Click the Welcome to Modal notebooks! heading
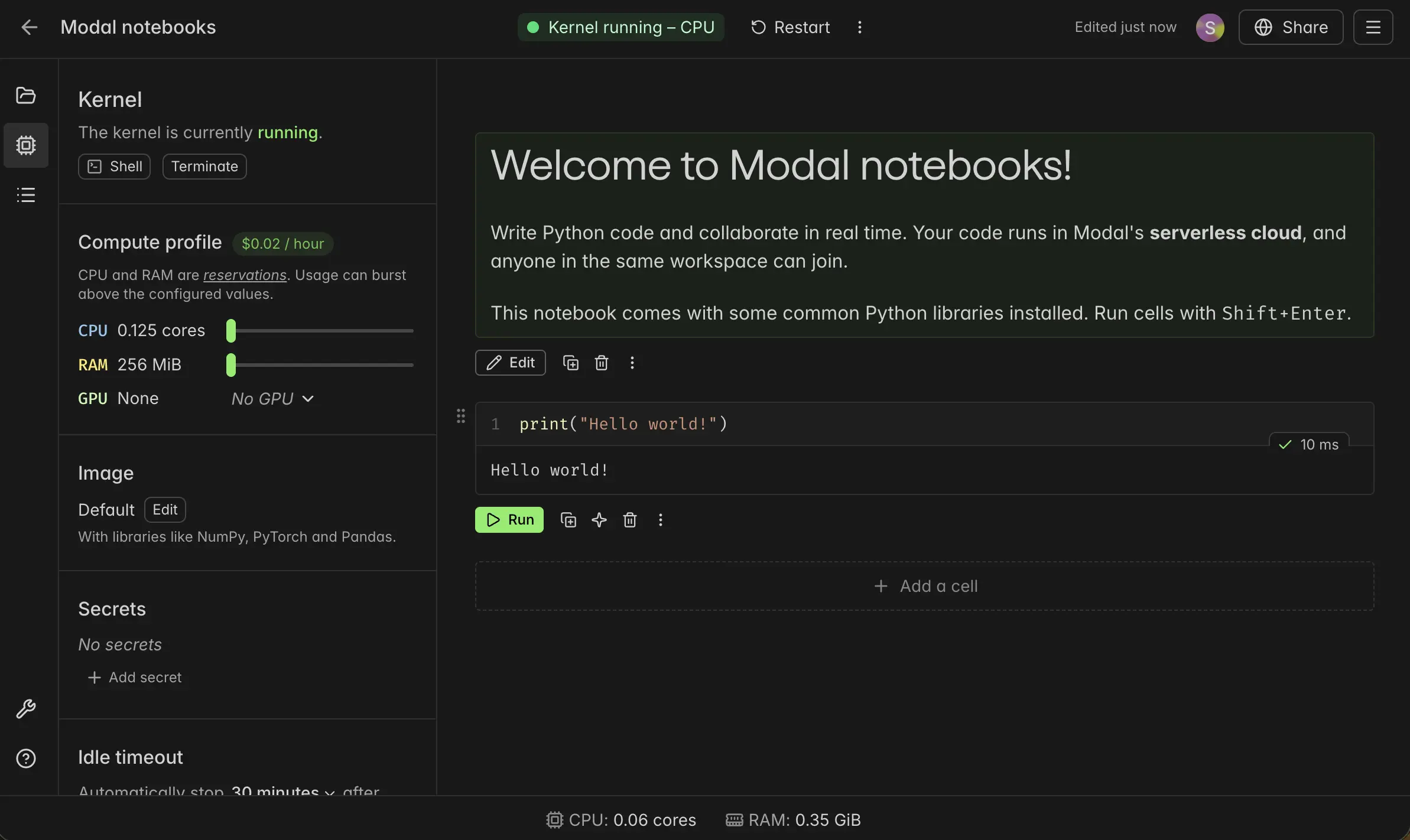 [781, 165]
